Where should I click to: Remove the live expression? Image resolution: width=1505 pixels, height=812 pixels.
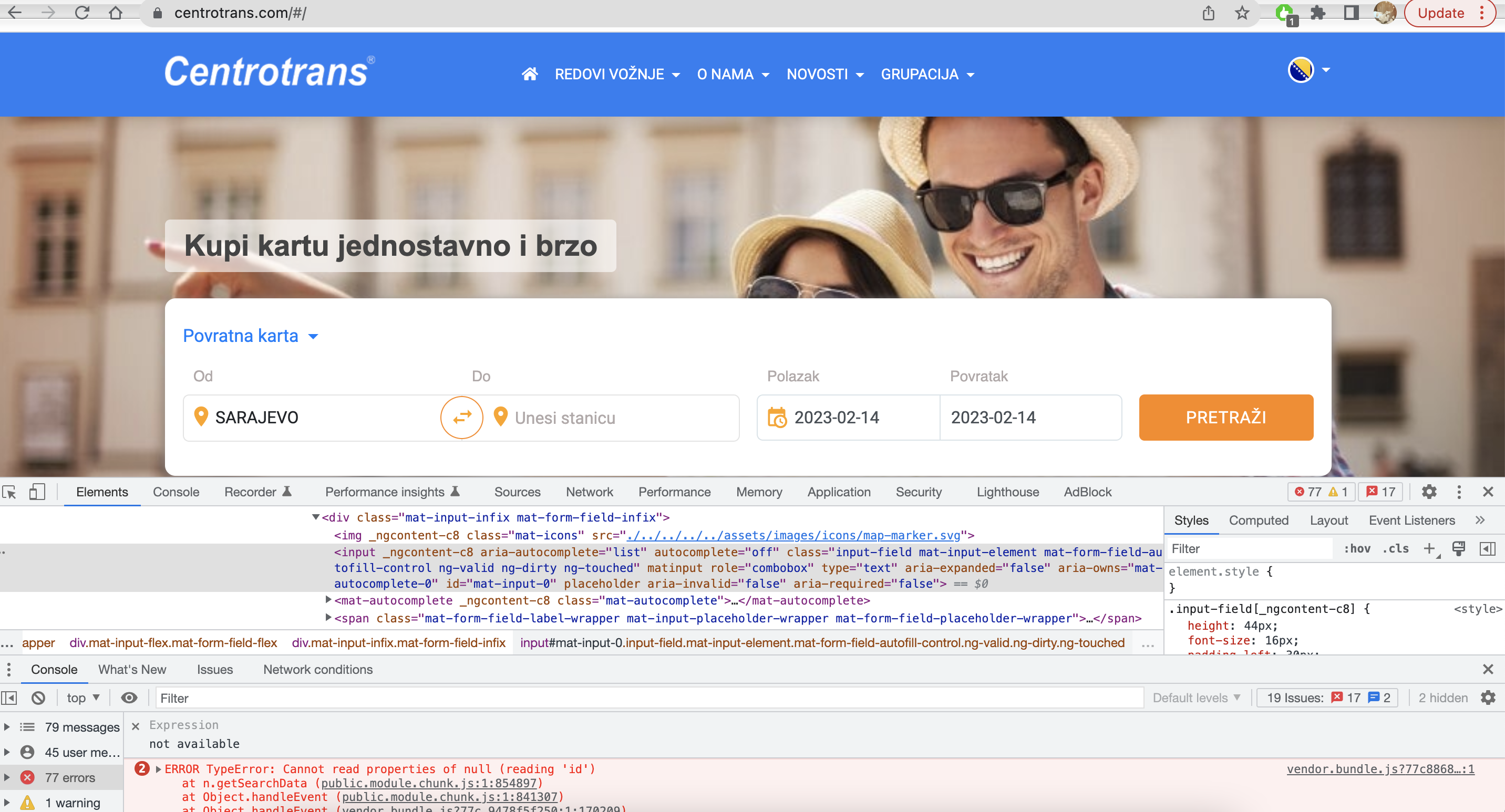(x=136, y=726)
